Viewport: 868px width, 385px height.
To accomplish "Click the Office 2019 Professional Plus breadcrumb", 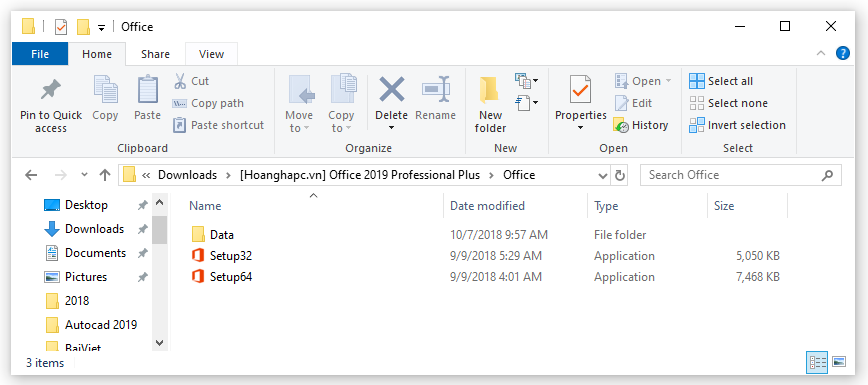I will pos(360,175).
